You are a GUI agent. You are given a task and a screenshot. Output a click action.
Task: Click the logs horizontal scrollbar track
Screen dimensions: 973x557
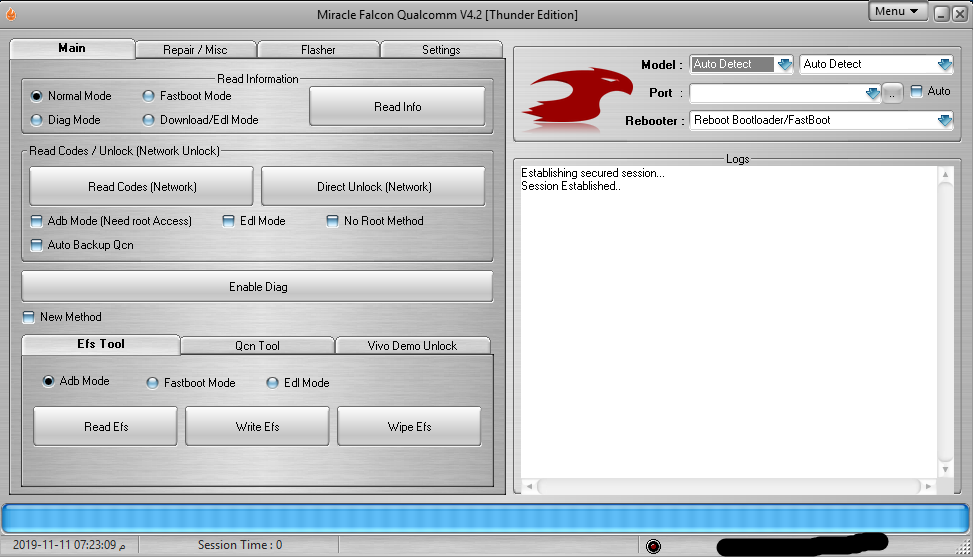pos(729,486)
